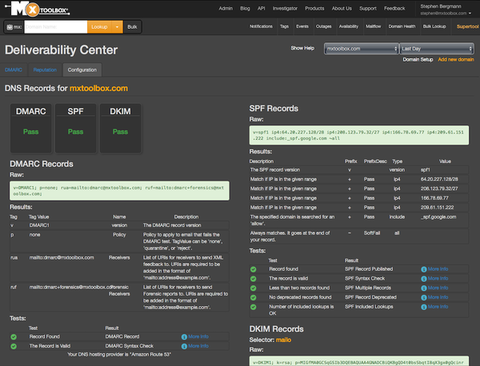The width and height of the screenshot is (480, 366).
Task: Click info icon beside DMARC Record
Action: click(x=184, y=337)
